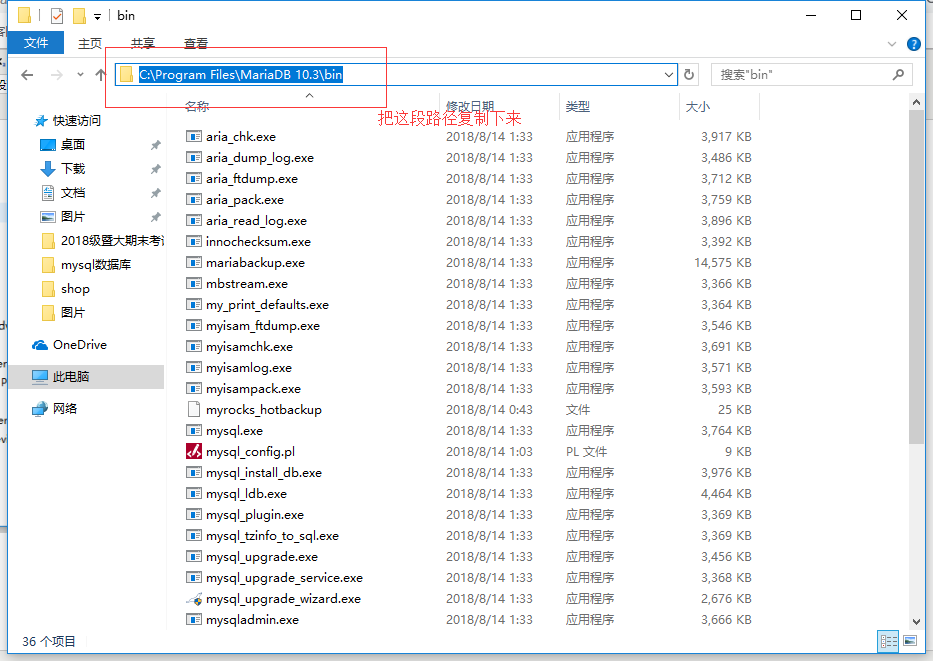Open the 文件 menu

36,43
